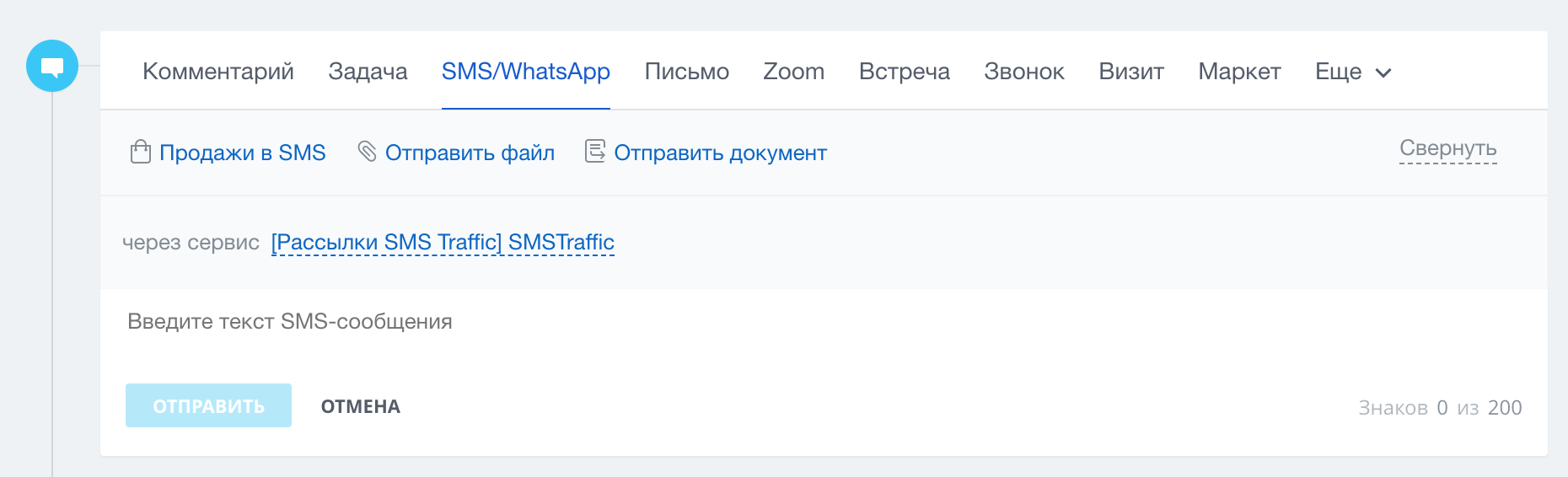1568x477 pixels.
Task: Switch to the Маркет tab
Action: [x=1239, y=72]
